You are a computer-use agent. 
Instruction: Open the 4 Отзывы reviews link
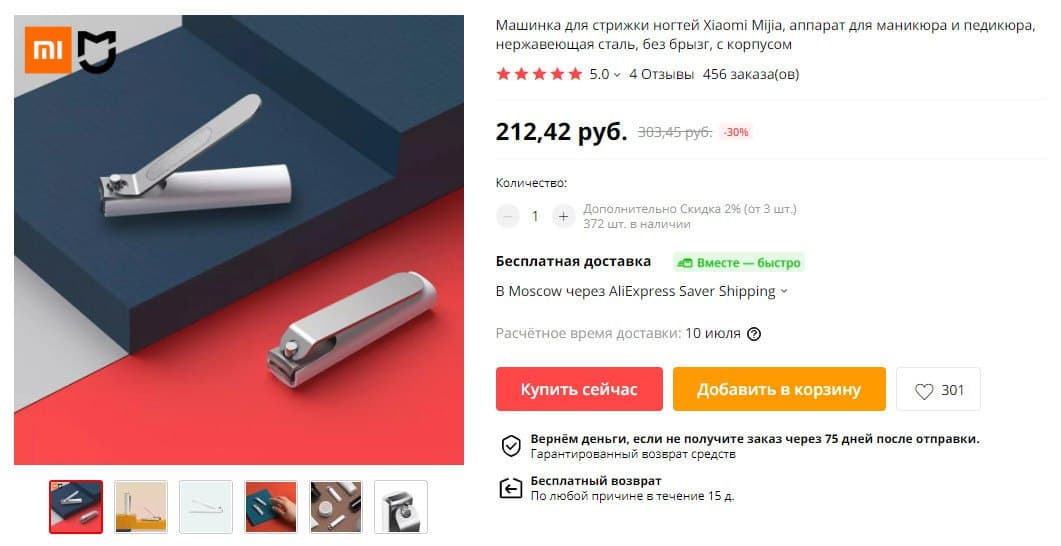click(661, 74)
